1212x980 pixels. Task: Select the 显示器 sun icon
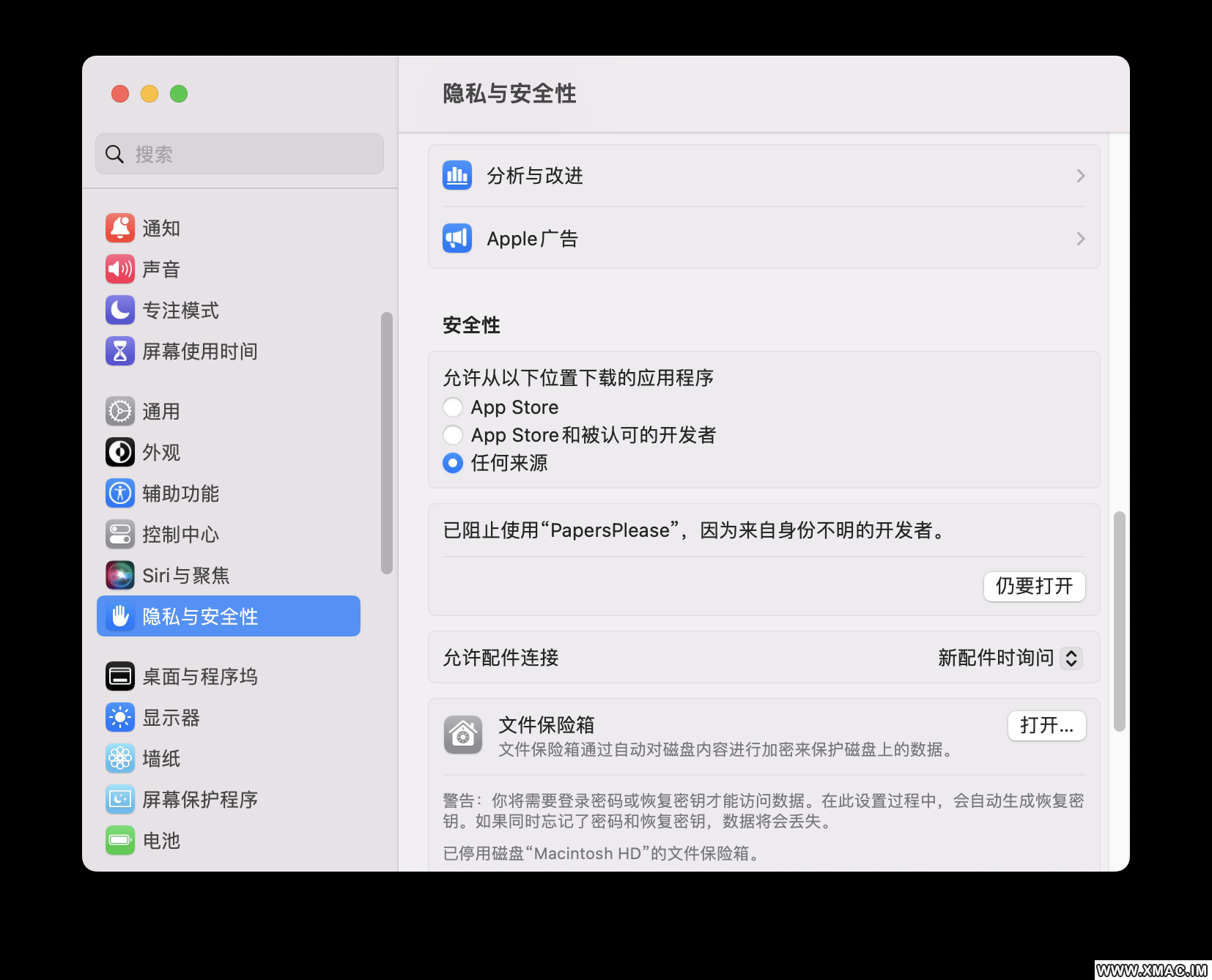pyautogui.click(x=120, y=717)
